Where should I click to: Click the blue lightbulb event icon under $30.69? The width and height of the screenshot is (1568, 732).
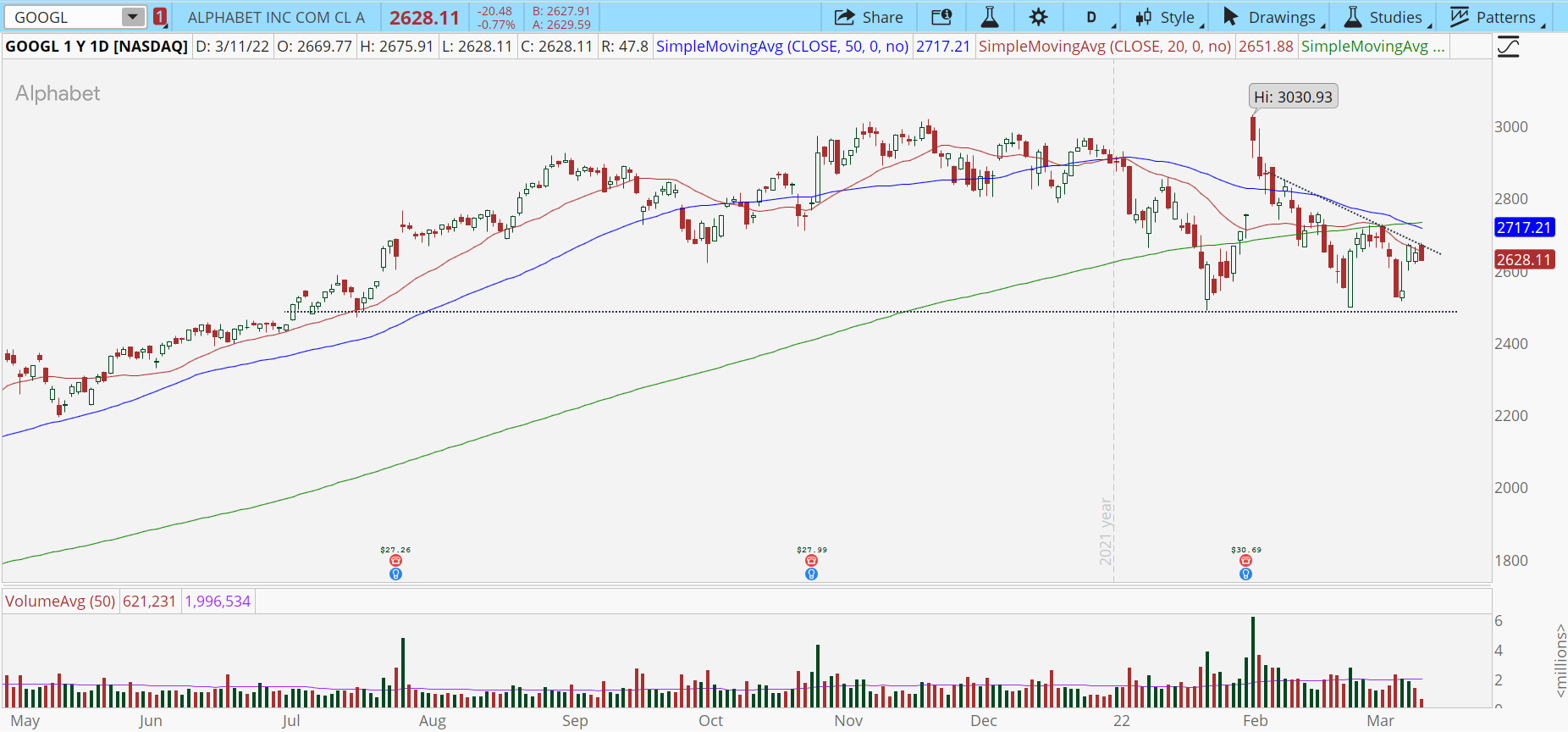1245,574
